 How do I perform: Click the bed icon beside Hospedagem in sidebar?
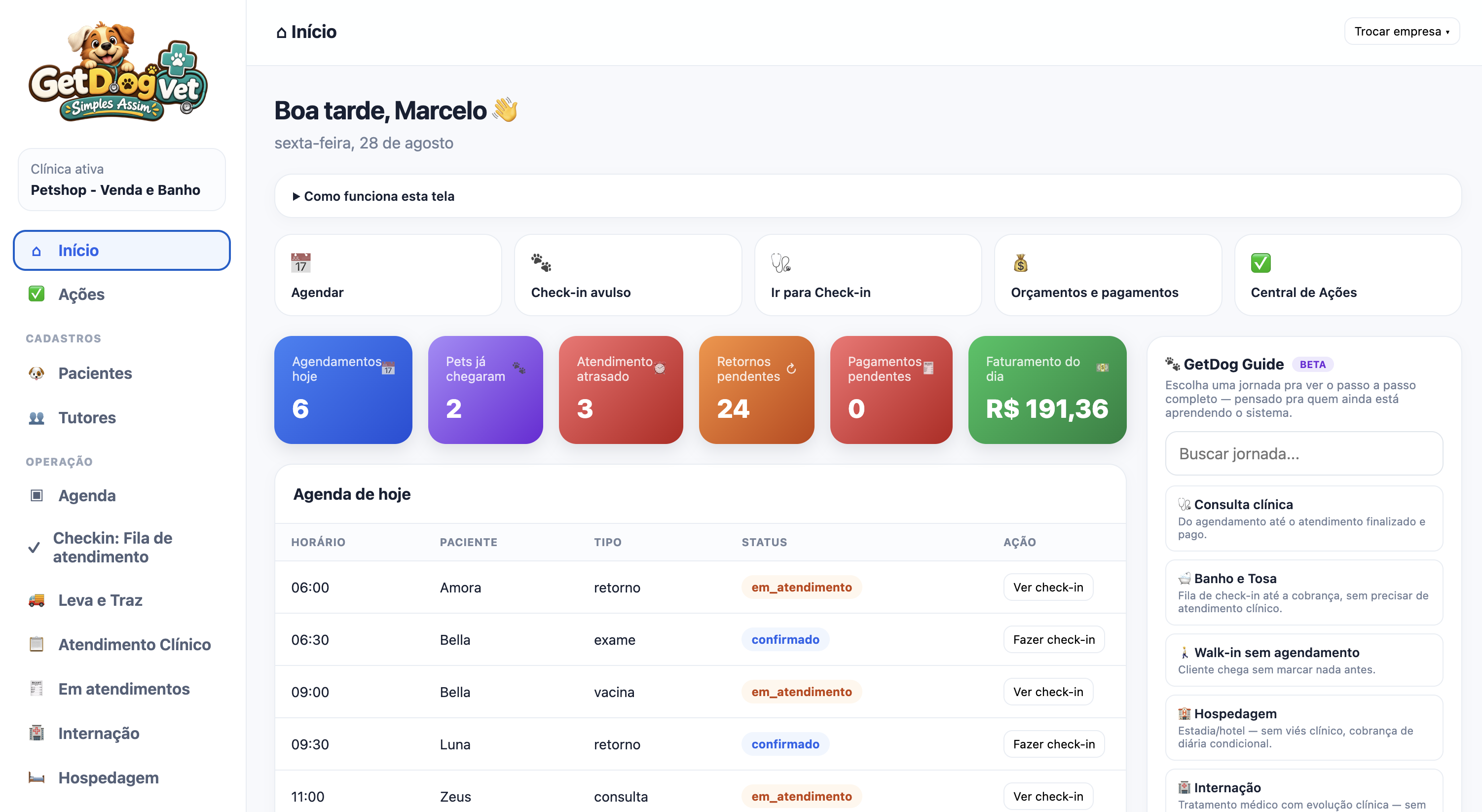pyautogui.click(x=36, y=777)
